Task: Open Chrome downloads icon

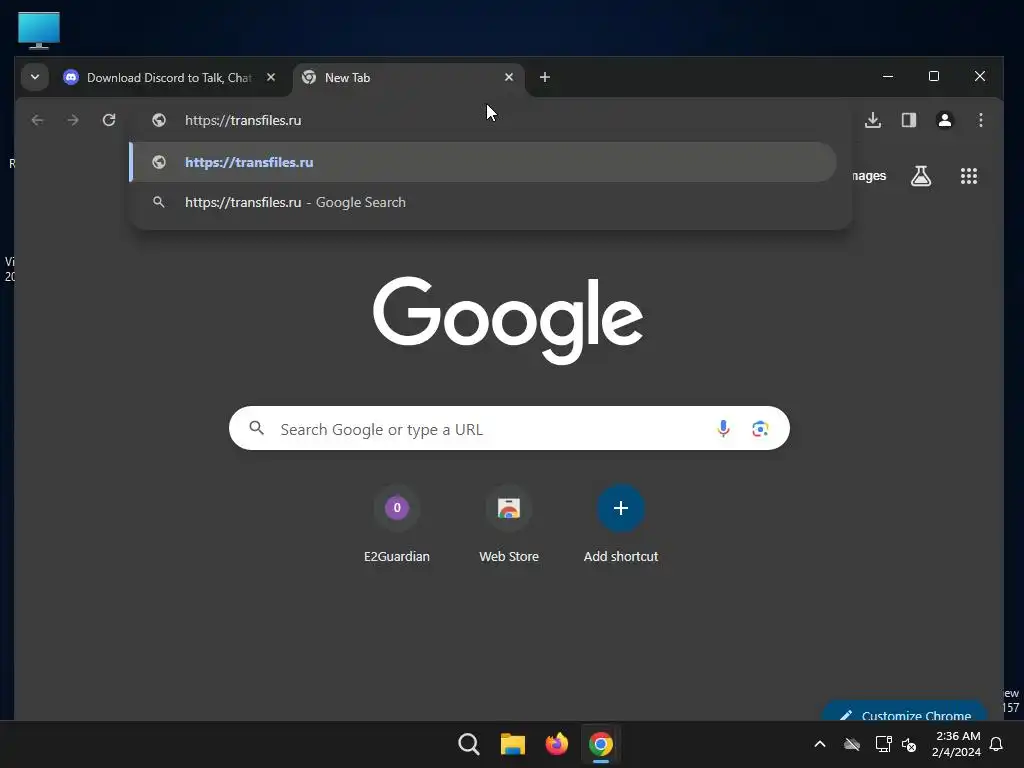Action: coord(873,120)
